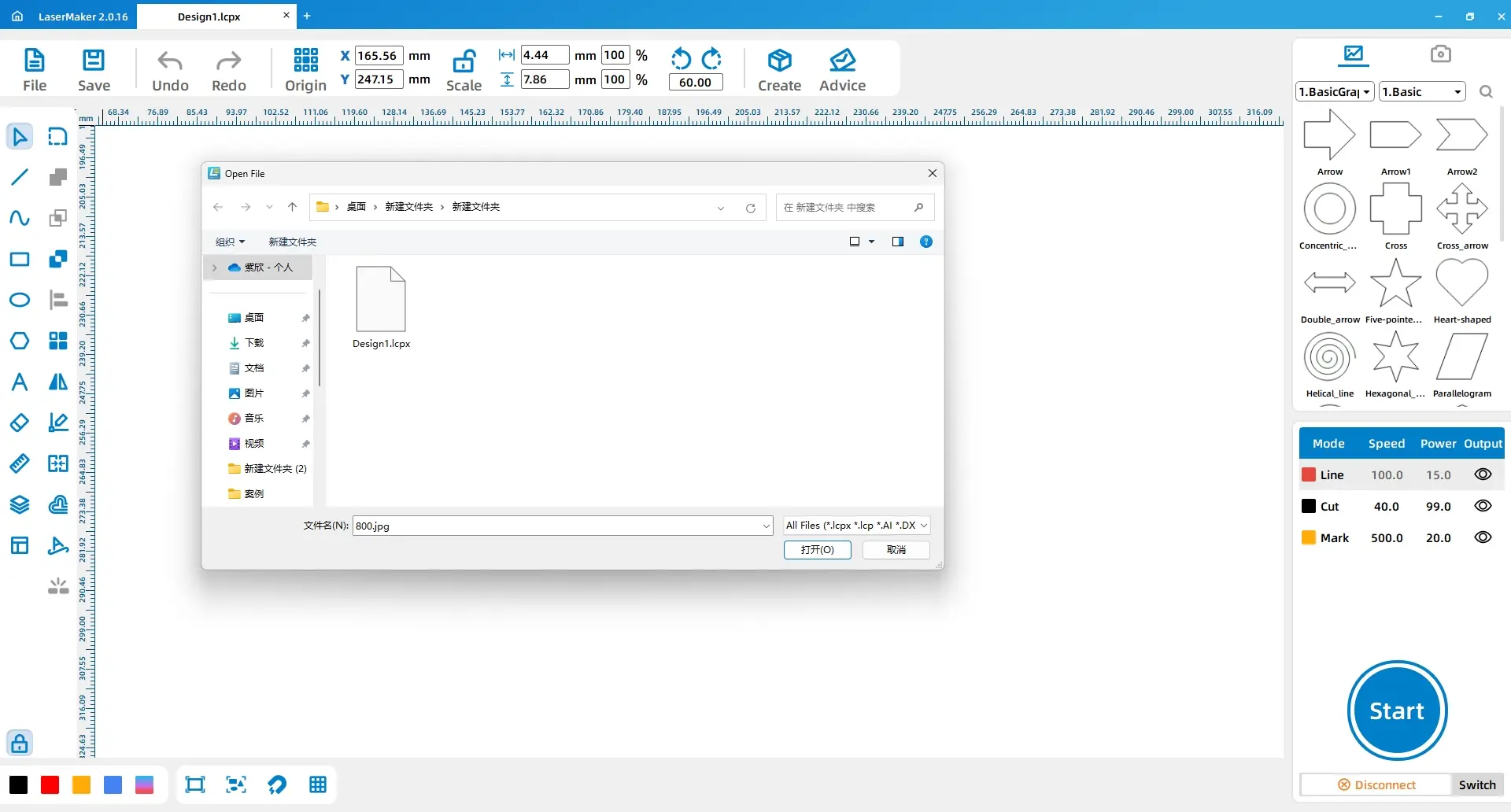Image resolution: width=1511 pixels, height=812 pixels.
Task: Choose the Select arrow tool
Action: click(x=20, y=136)
